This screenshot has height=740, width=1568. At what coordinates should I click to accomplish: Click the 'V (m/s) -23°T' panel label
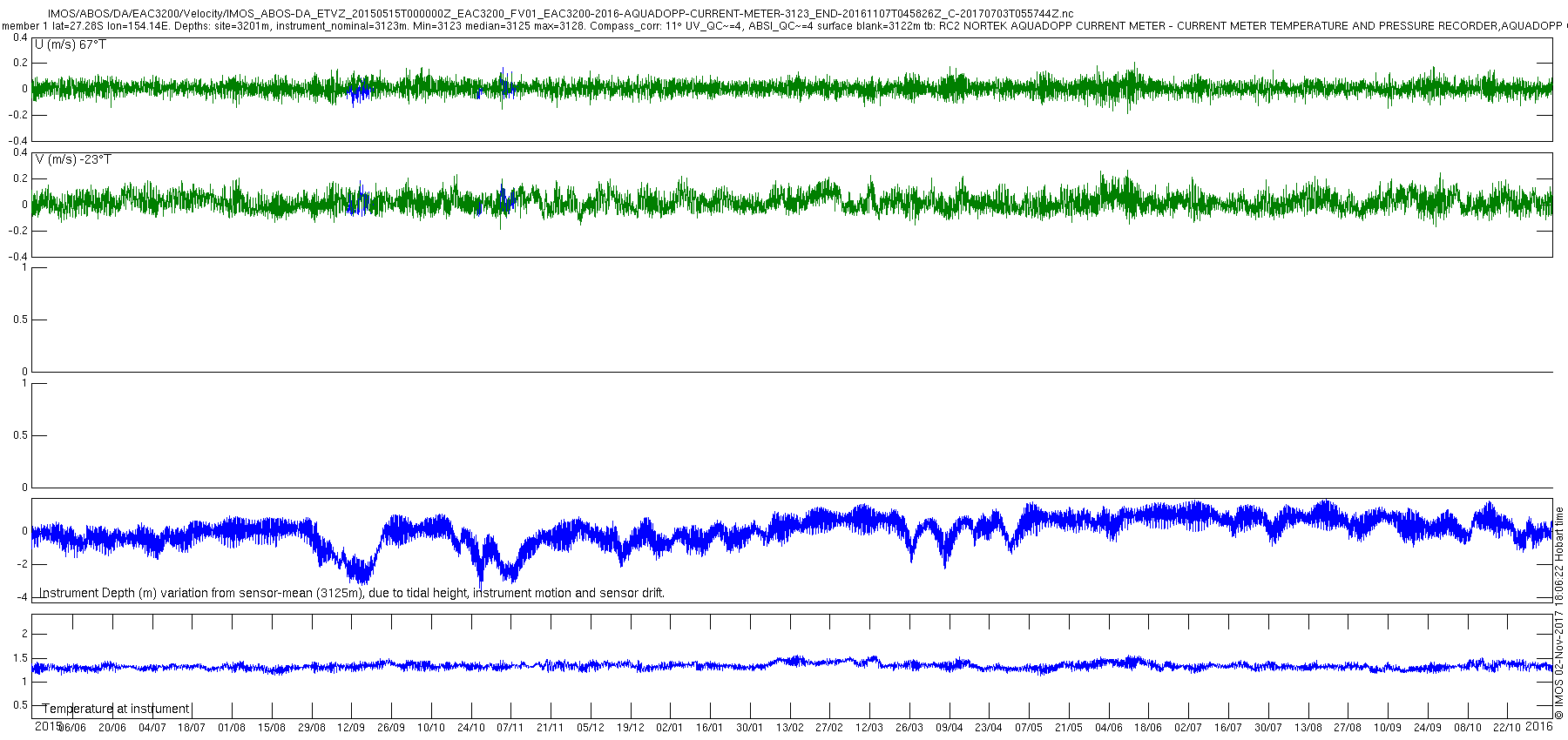click(x=73, y=159)
